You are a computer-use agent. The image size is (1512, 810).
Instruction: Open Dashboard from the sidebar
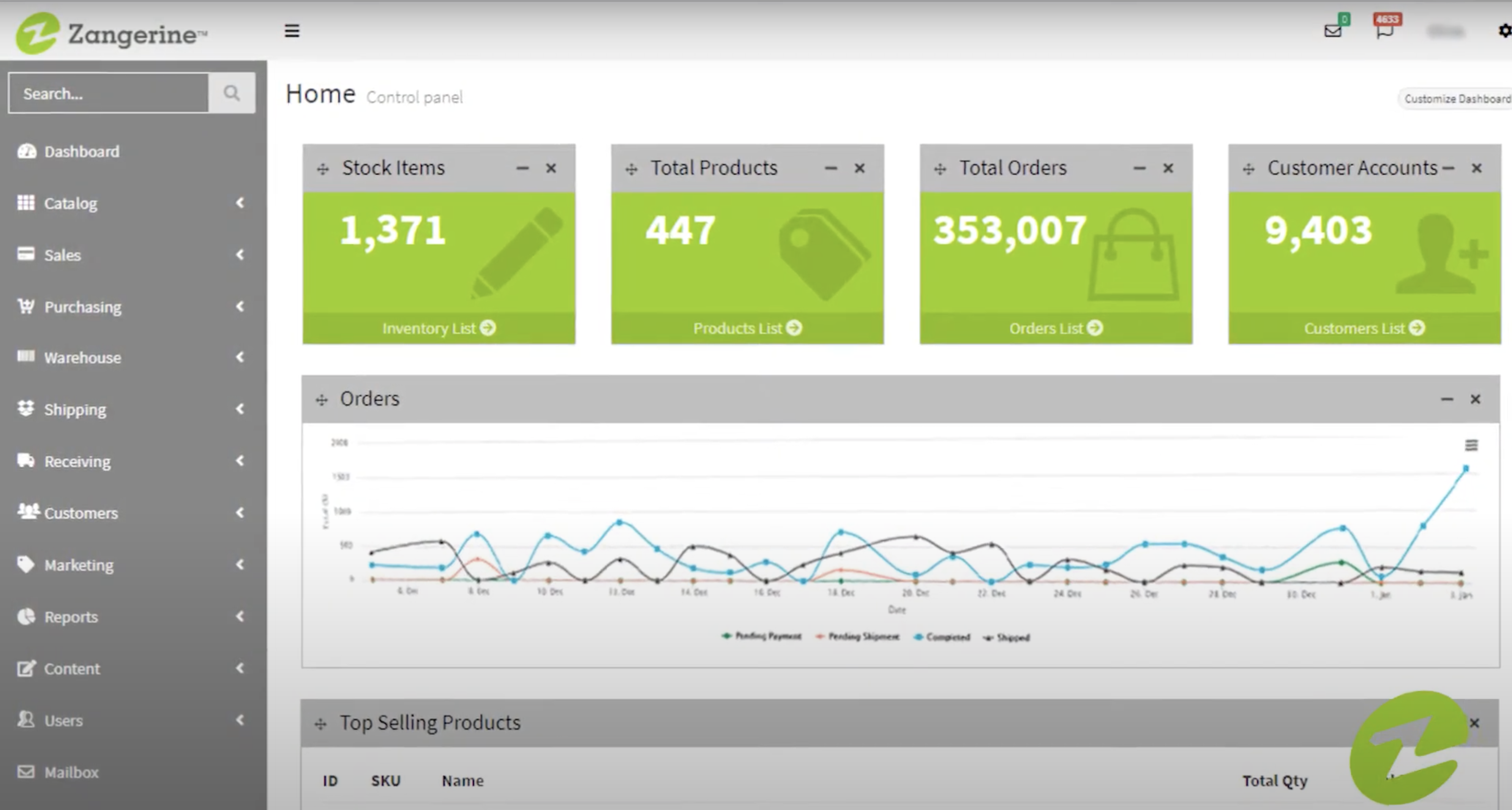pos(82,151)
